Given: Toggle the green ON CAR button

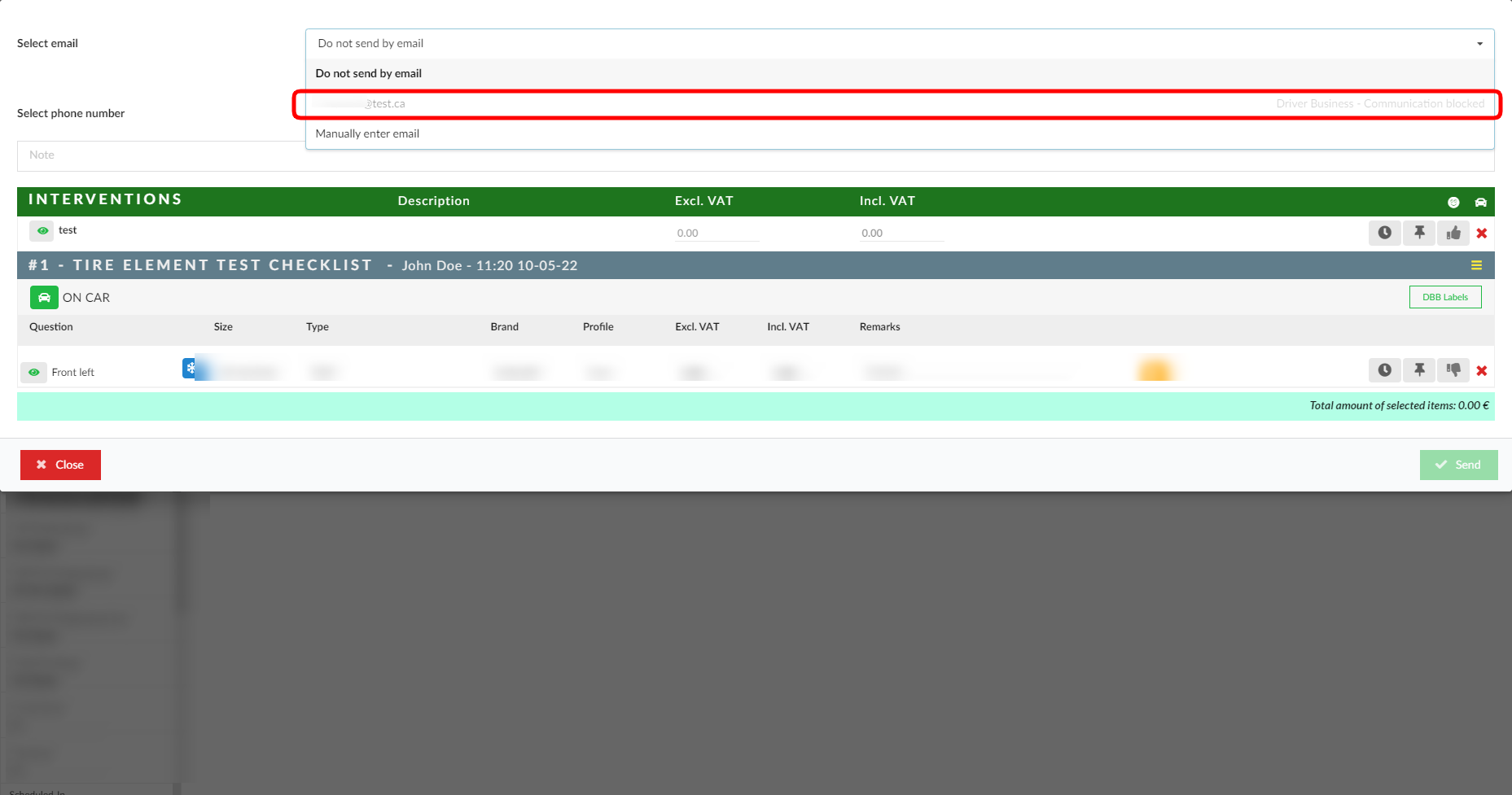Looking at the screenshot, I should (x=44, y=298).
